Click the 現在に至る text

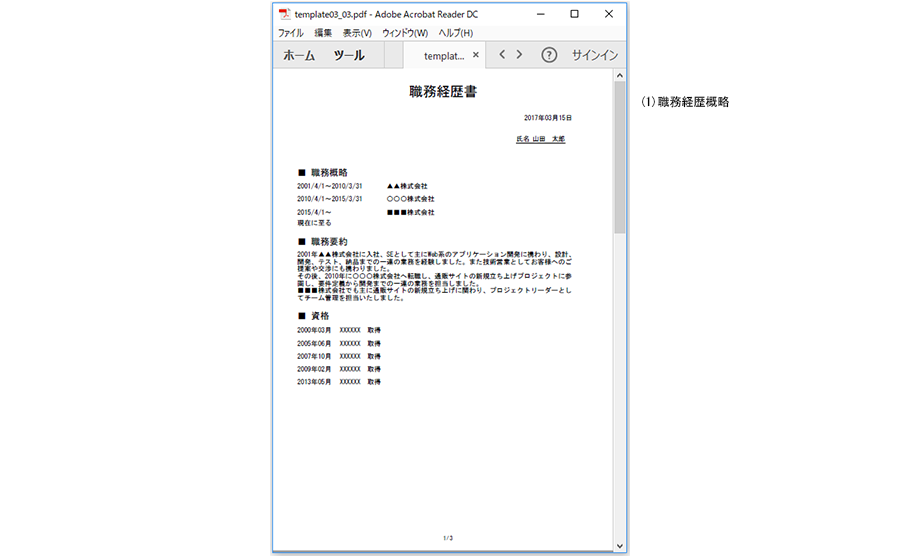click(314, 223)
